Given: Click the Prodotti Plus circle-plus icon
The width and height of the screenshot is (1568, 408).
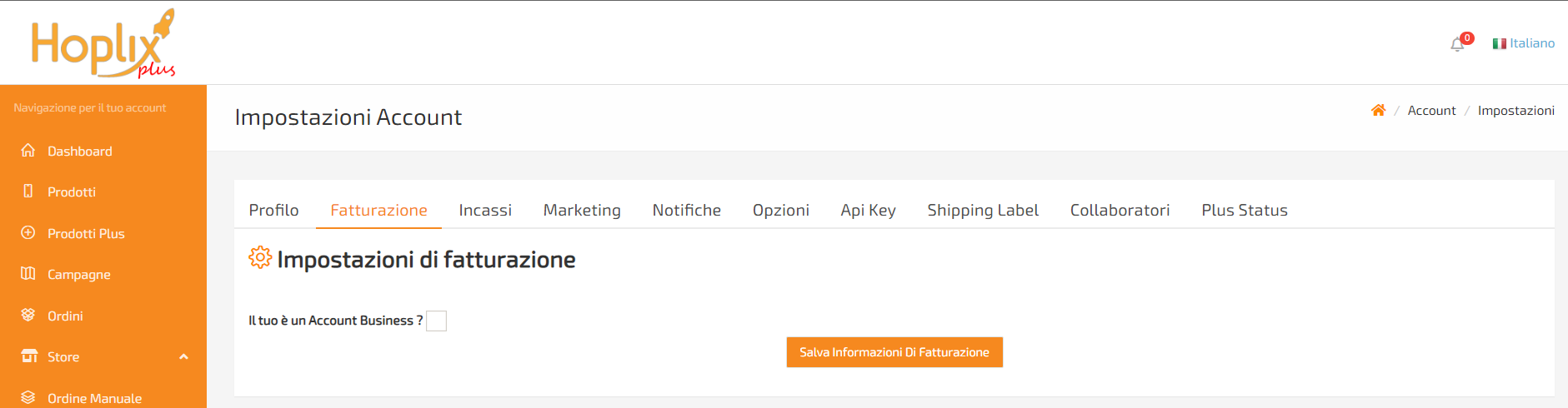Looking at the screenshot, I should point(28,232).
